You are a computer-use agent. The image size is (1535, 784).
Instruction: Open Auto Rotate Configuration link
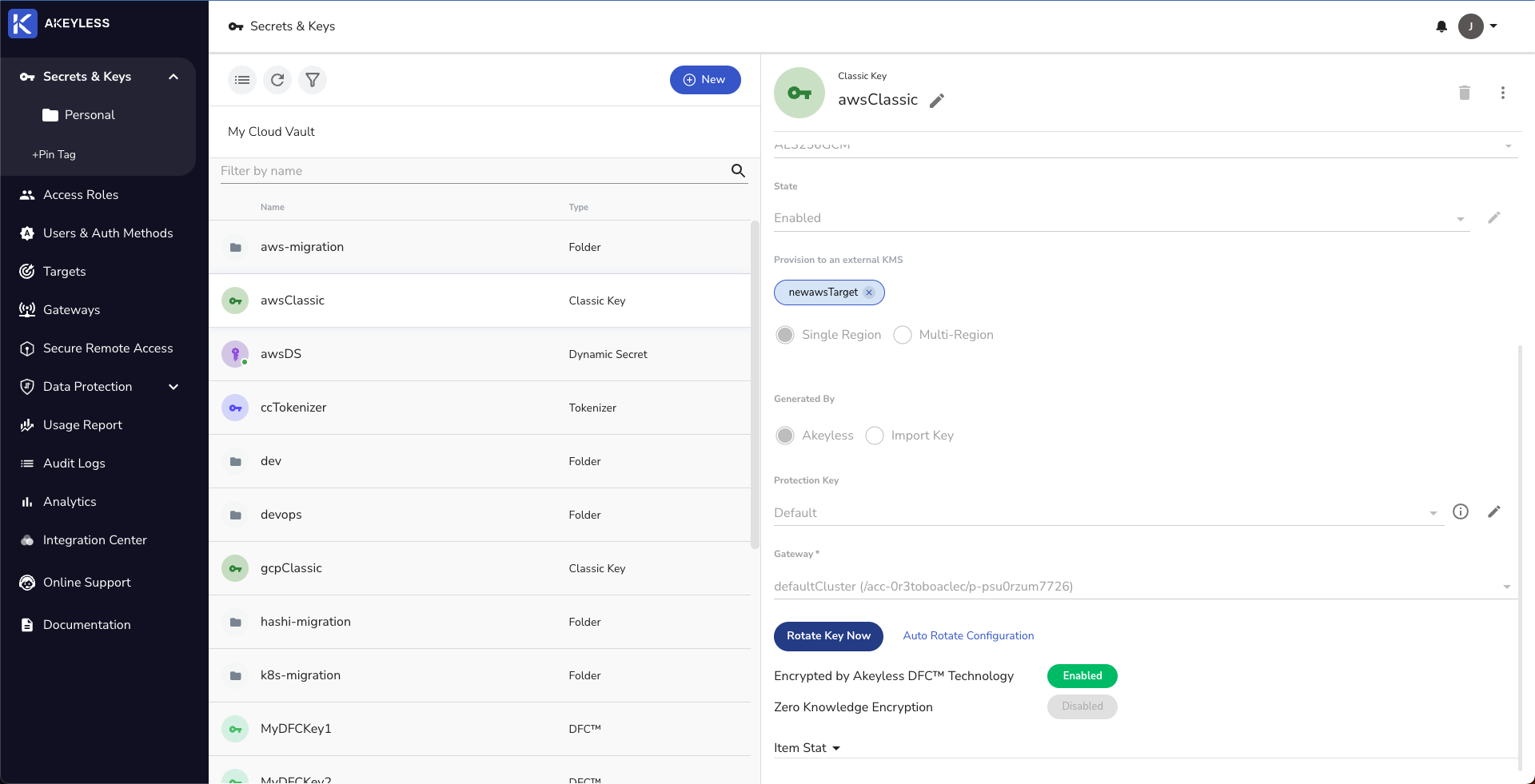(x=968, y=636)
